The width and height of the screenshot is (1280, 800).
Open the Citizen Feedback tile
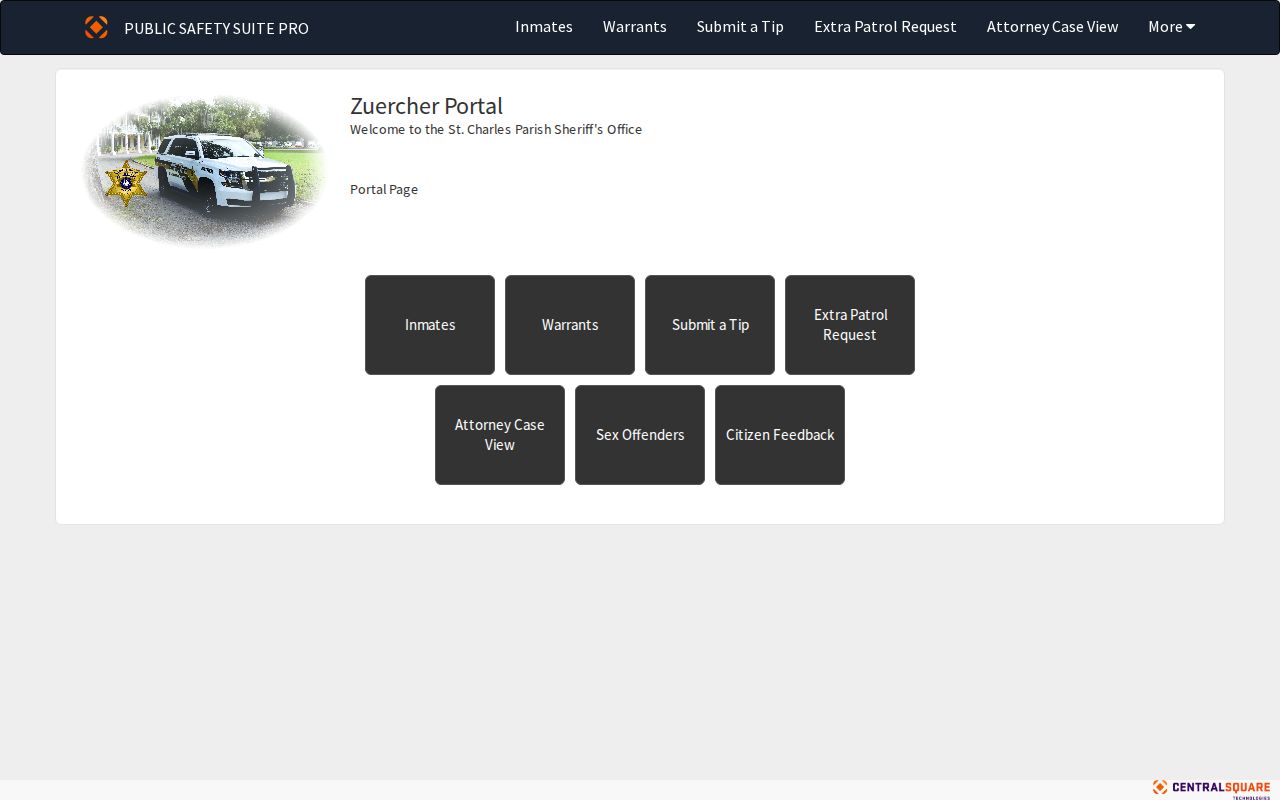780,435
